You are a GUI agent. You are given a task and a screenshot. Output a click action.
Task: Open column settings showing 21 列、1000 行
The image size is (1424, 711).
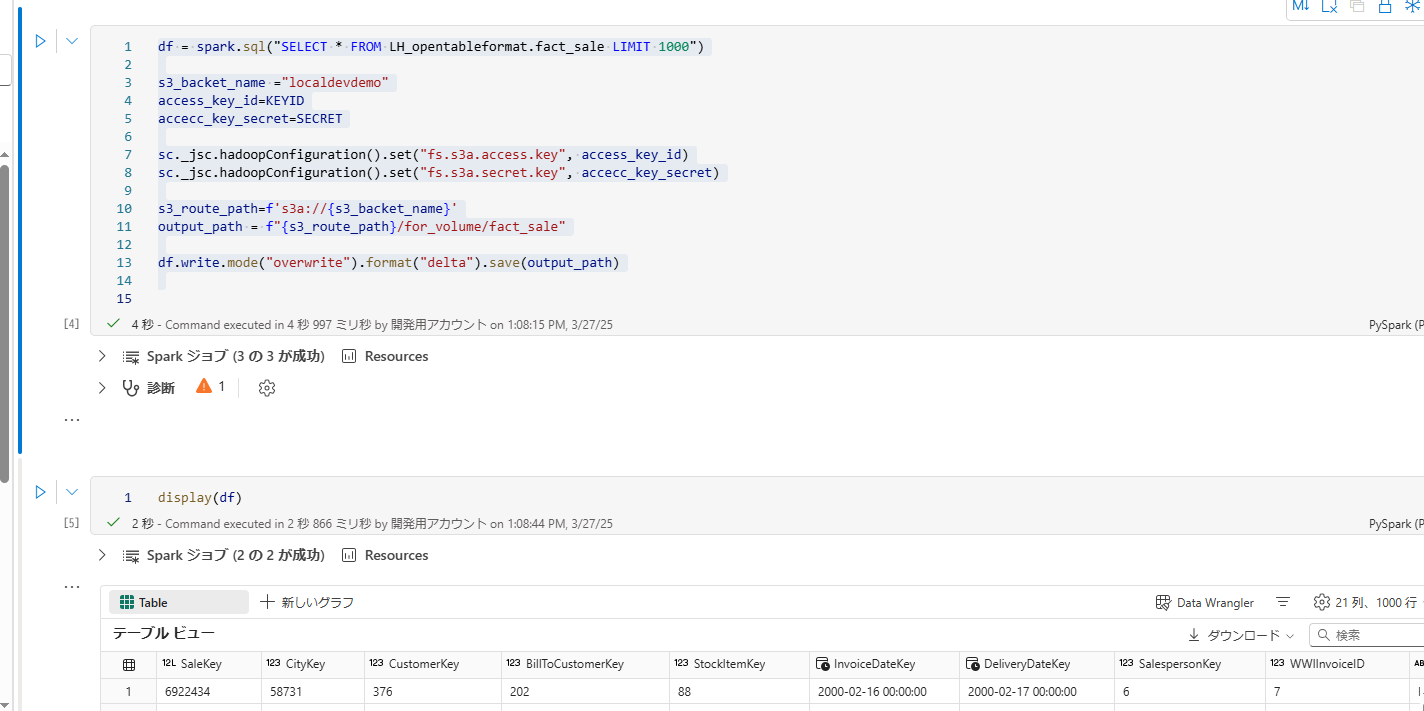pos(1365,602)
